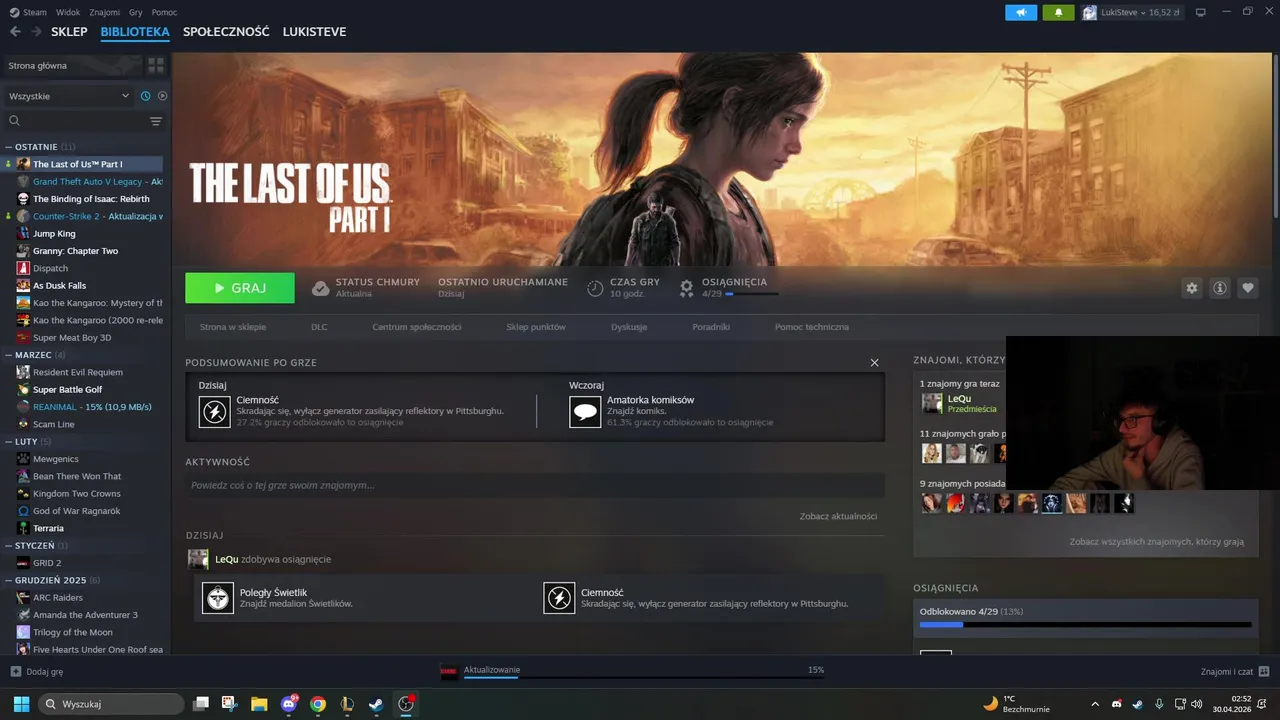Click the activity status input field
Image resolution: width=1280 pixels, height=720 pixels.
[x=535, y=485]
